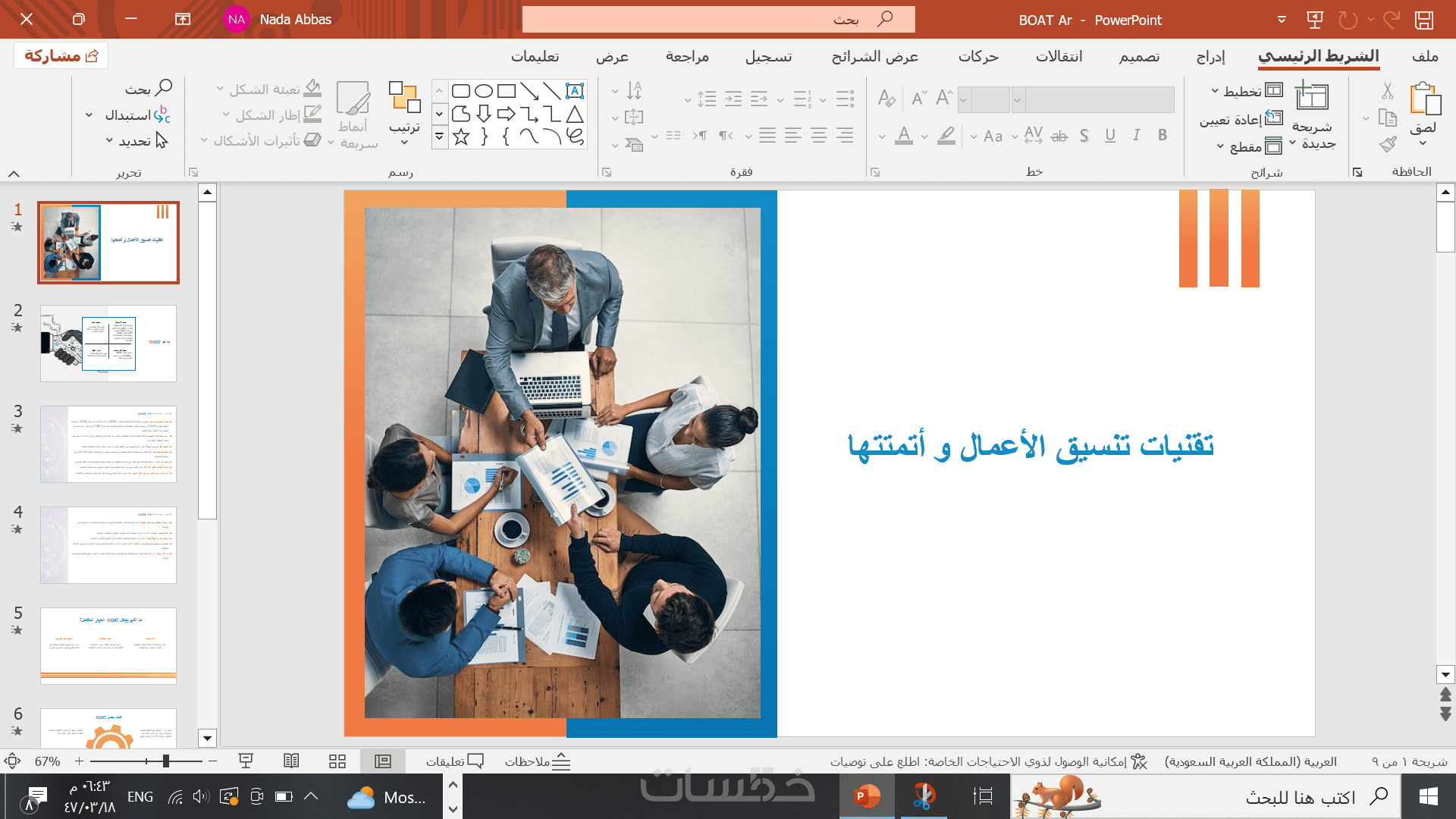Viewport: 1456px width, 819px height.
Task: Toggle Normal view button in status bar
Action: [x=383, y=761]
